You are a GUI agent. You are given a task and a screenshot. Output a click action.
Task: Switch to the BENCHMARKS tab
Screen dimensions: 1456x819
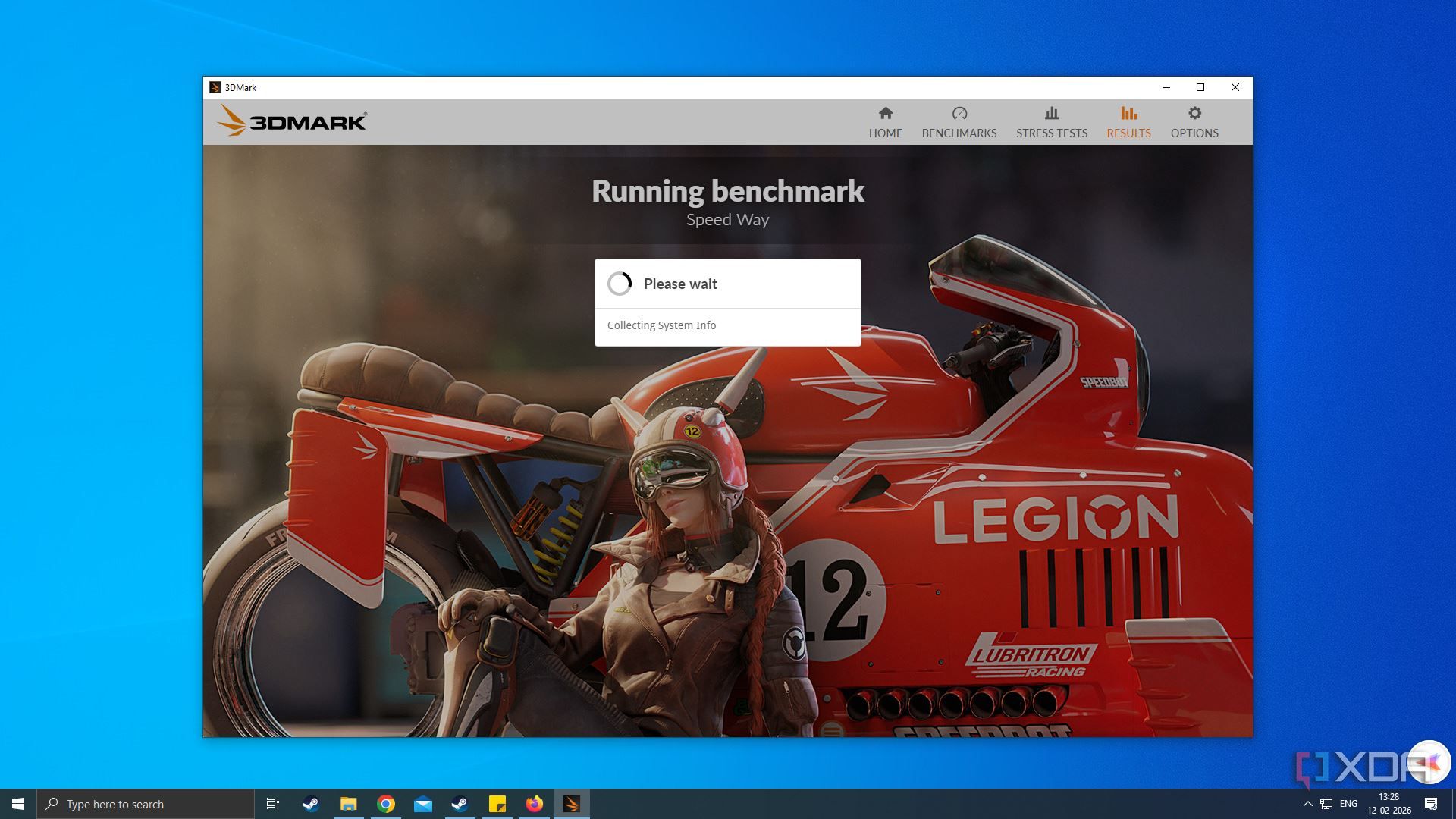click(959, 122)
